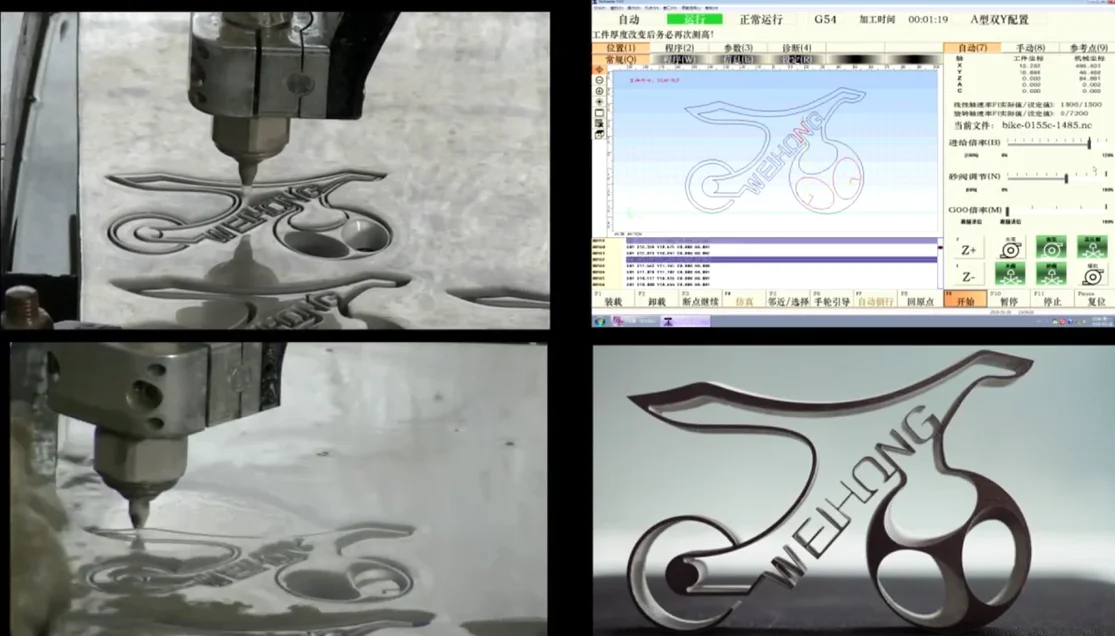
Task: Toggle the green valve ending the Z+ row
Action: 1092,248
